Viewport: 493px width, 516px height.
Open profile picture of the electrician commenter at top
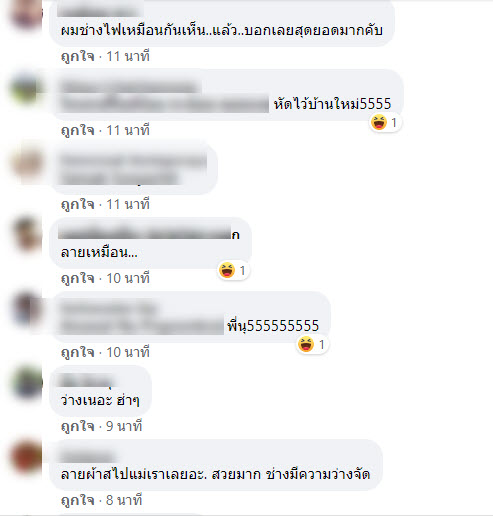(x=27, y=14)
